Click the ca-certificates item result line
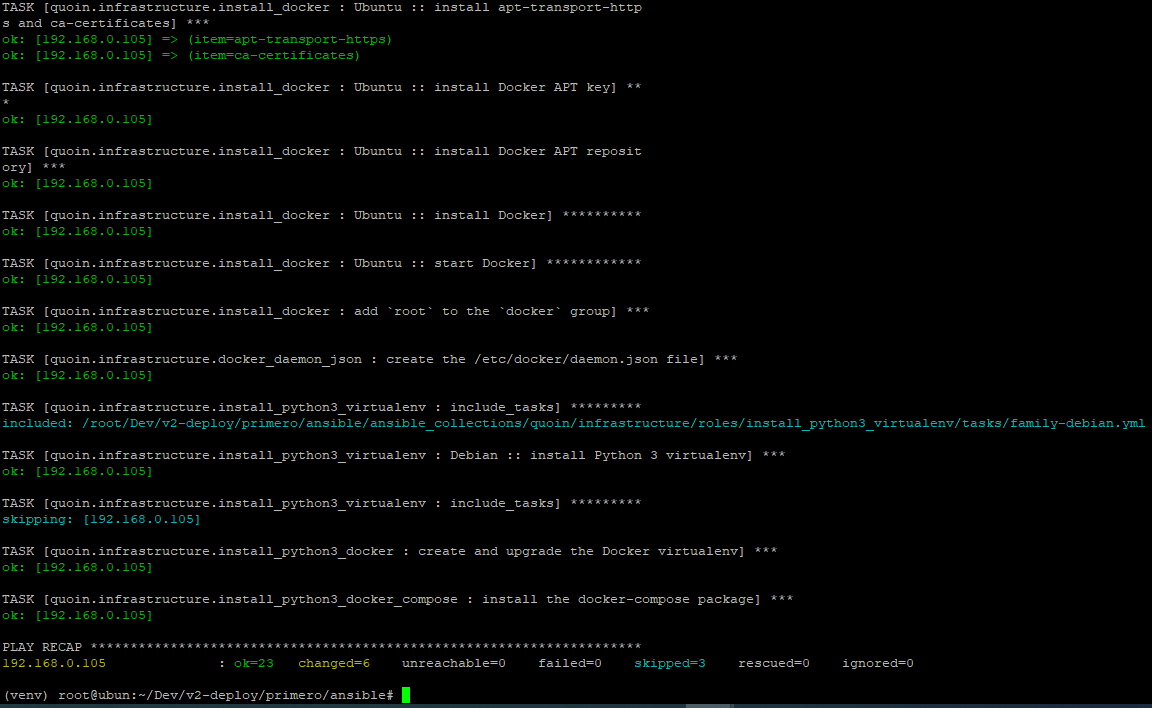 point(181,56)
